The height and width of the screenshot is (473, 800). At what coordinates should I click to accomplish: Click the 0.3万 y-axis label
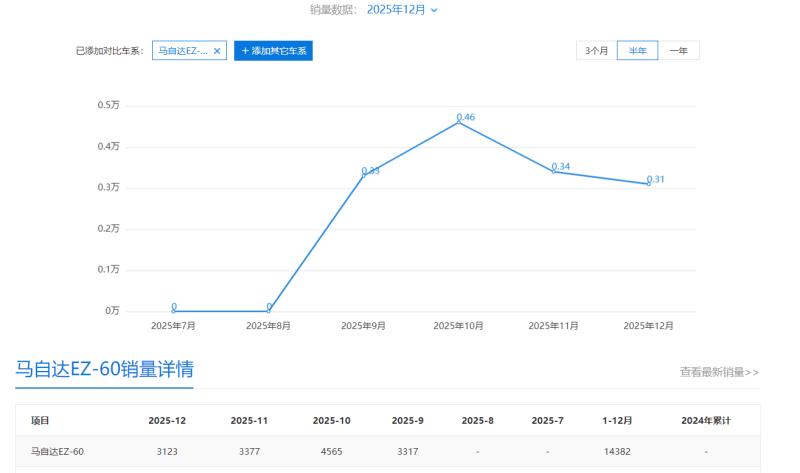coord(109,187)
